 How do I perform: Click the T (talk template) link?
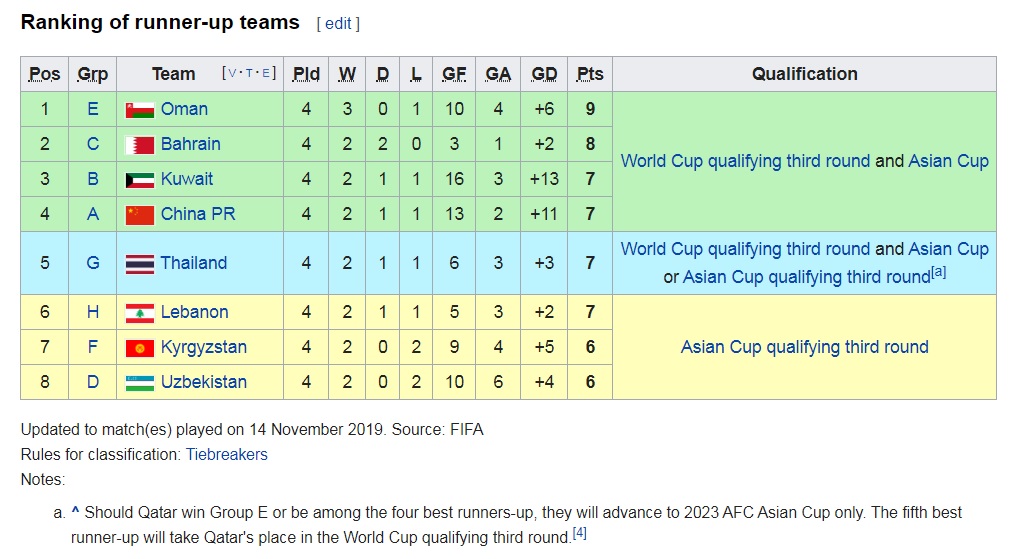249,73
